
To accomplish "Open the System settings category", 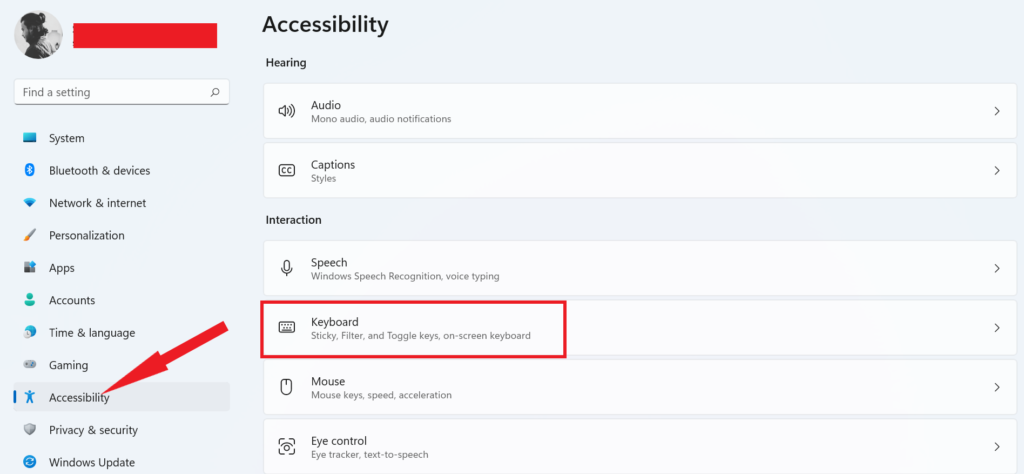I will (x=121, y=138).
